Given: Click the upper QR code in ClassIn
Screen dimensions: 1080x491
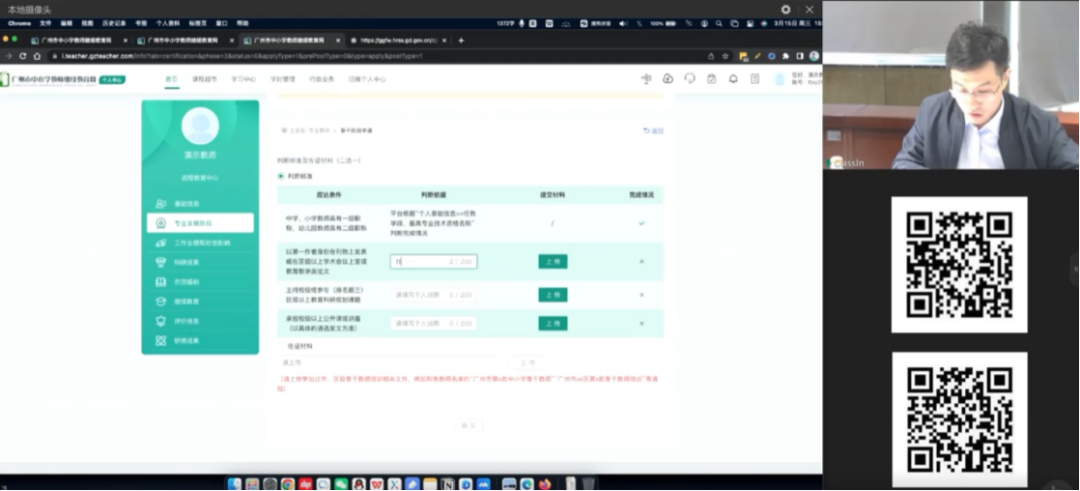Looking at the screenshot, I should pyautogui.click(x=959, y=264).
